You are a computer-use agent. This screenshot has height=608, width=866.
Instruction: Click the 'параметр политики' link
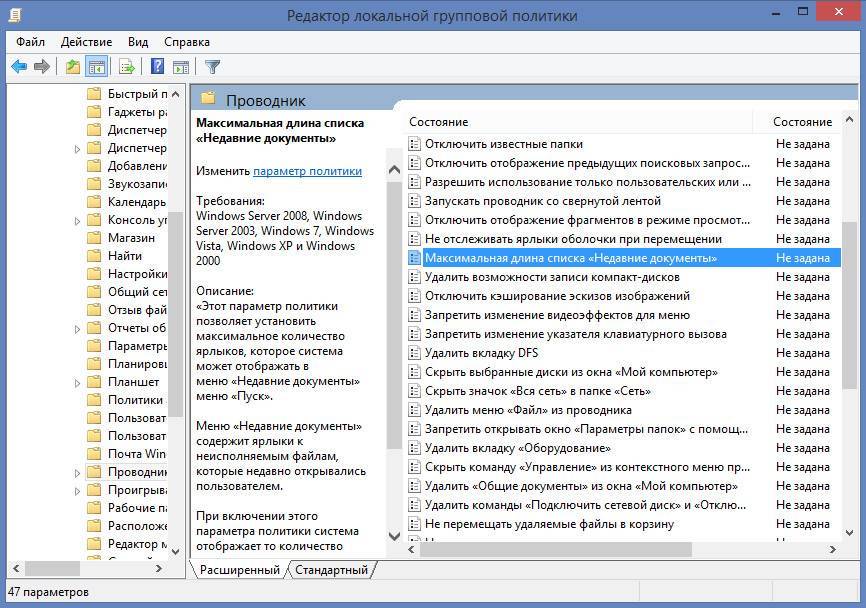click(x=307, y=171)
